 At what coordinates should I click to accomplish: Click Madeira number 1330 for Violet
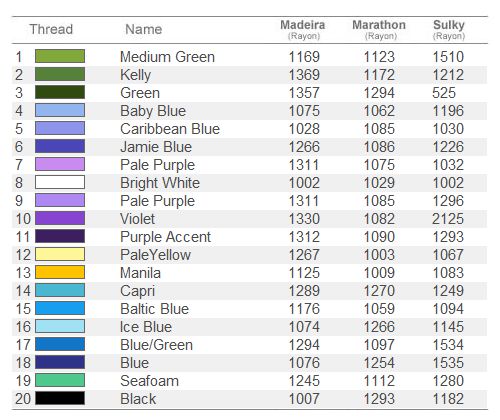pos(304,219)
